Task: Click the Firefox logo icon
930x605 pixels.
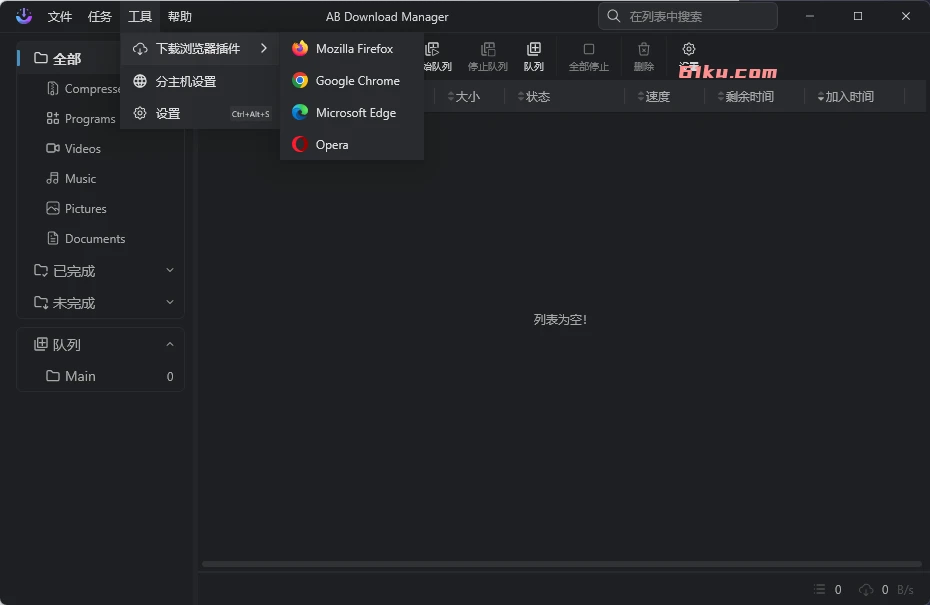Action: (x=300, y=49)
